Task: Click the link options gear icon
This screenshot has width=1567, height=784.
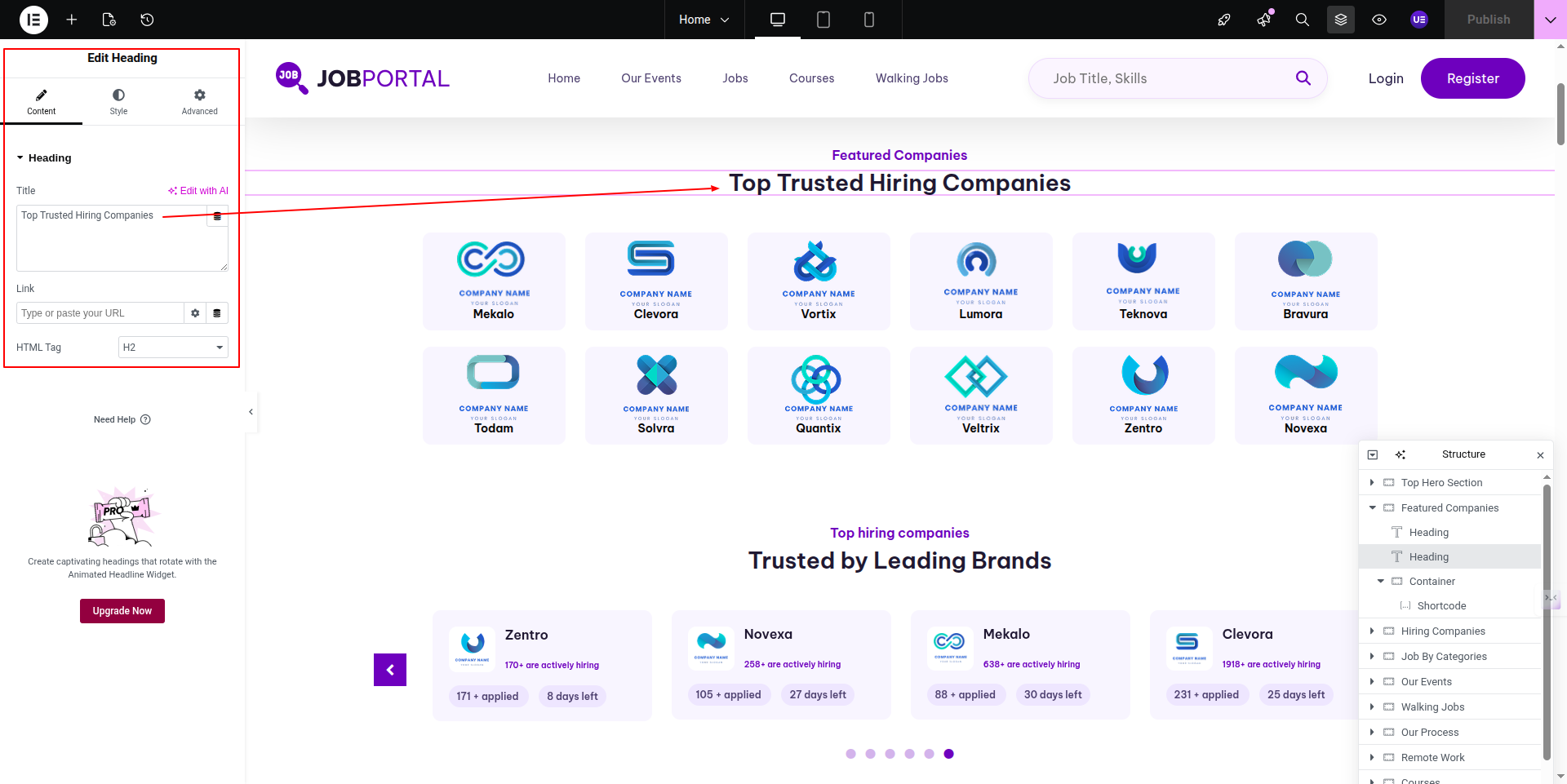Action: click(195, 313)
